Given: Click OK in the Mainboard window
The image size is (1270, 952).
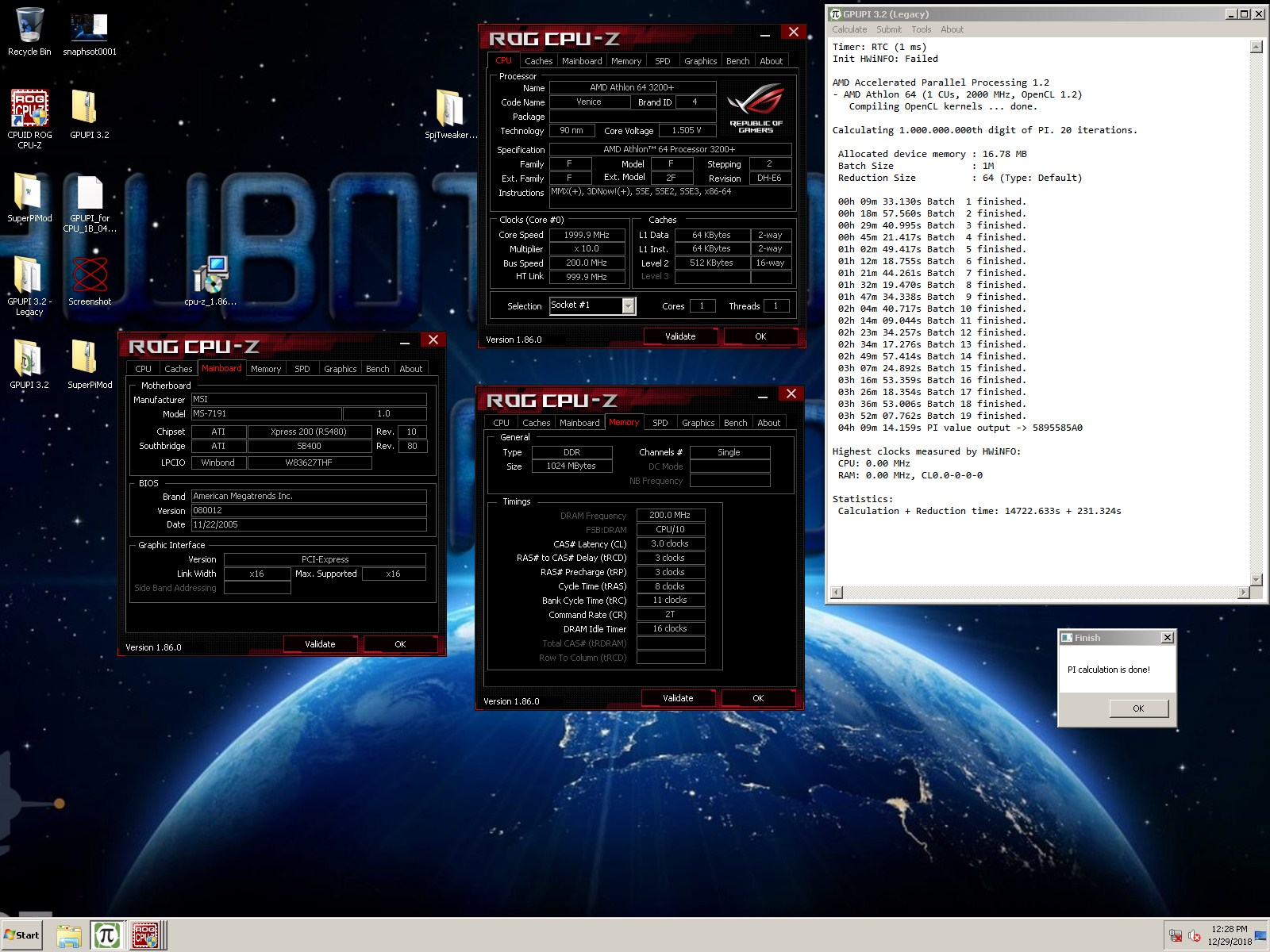Looking at the screenshot, I should (x=400, y=644).
